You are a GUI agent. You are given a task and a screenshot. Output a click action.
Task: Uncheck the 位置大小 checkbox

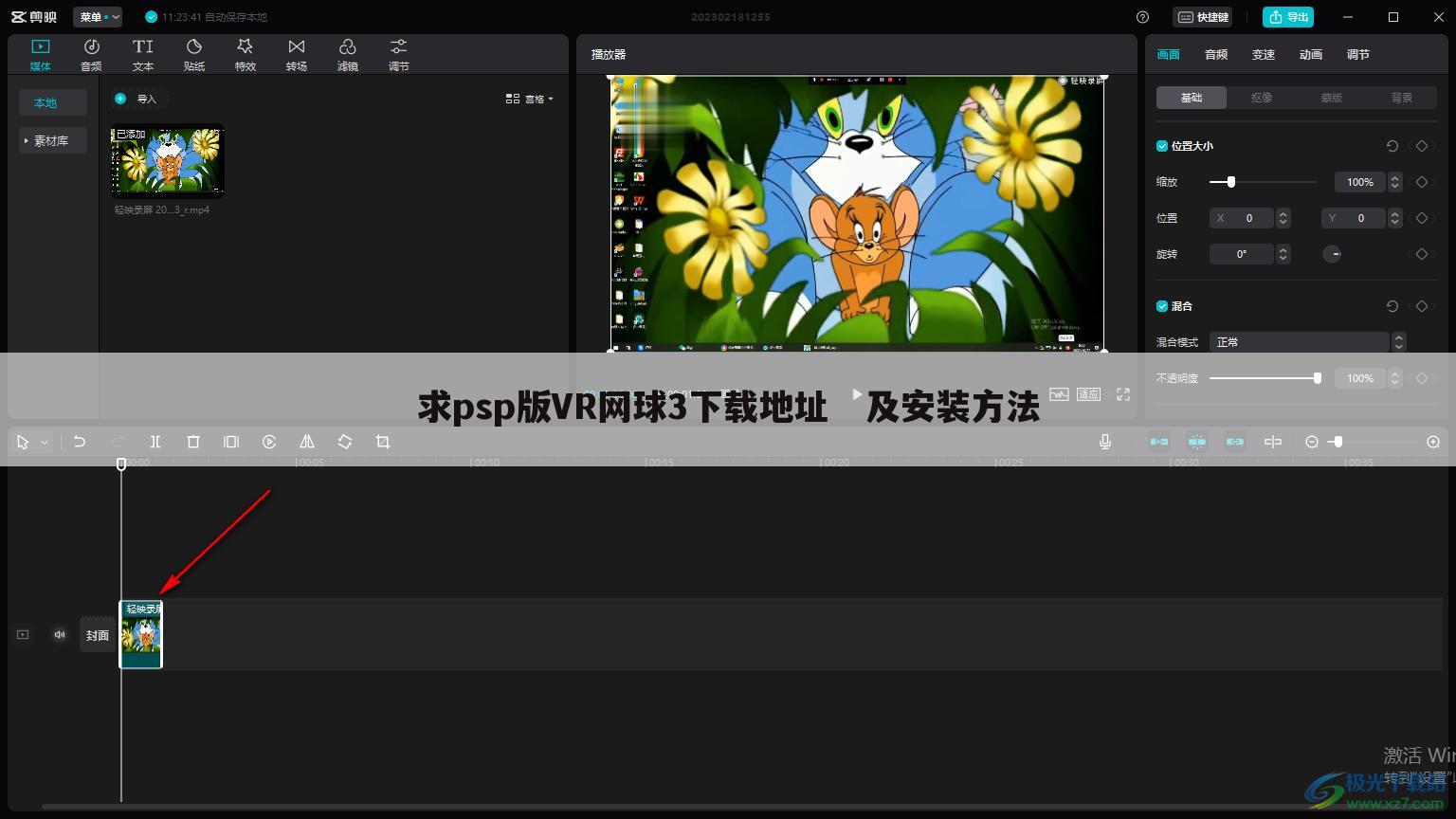click(1162, 146)
